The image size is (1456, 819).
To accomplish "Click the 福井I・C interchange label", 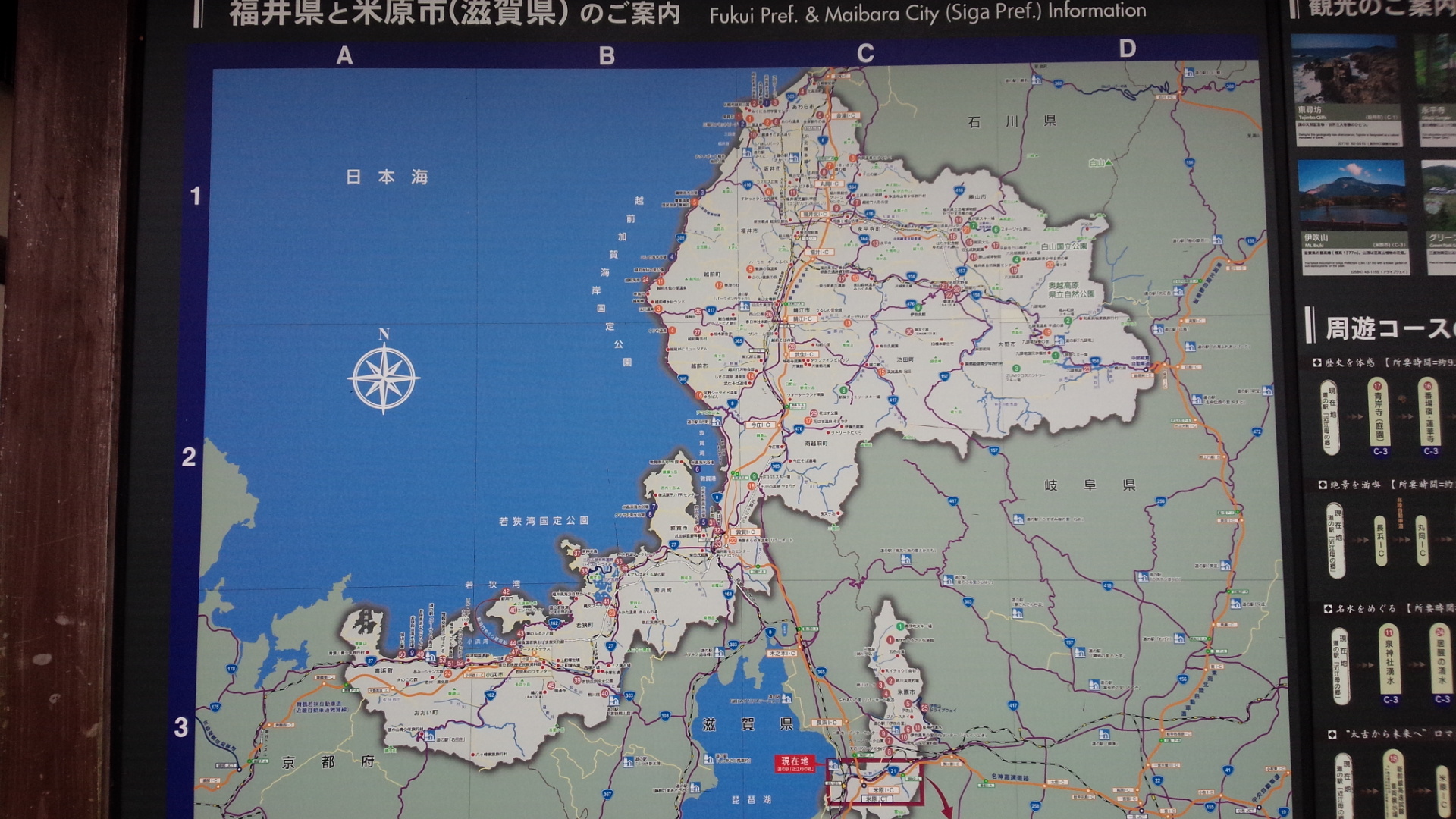I will click(x=821, y=252).
